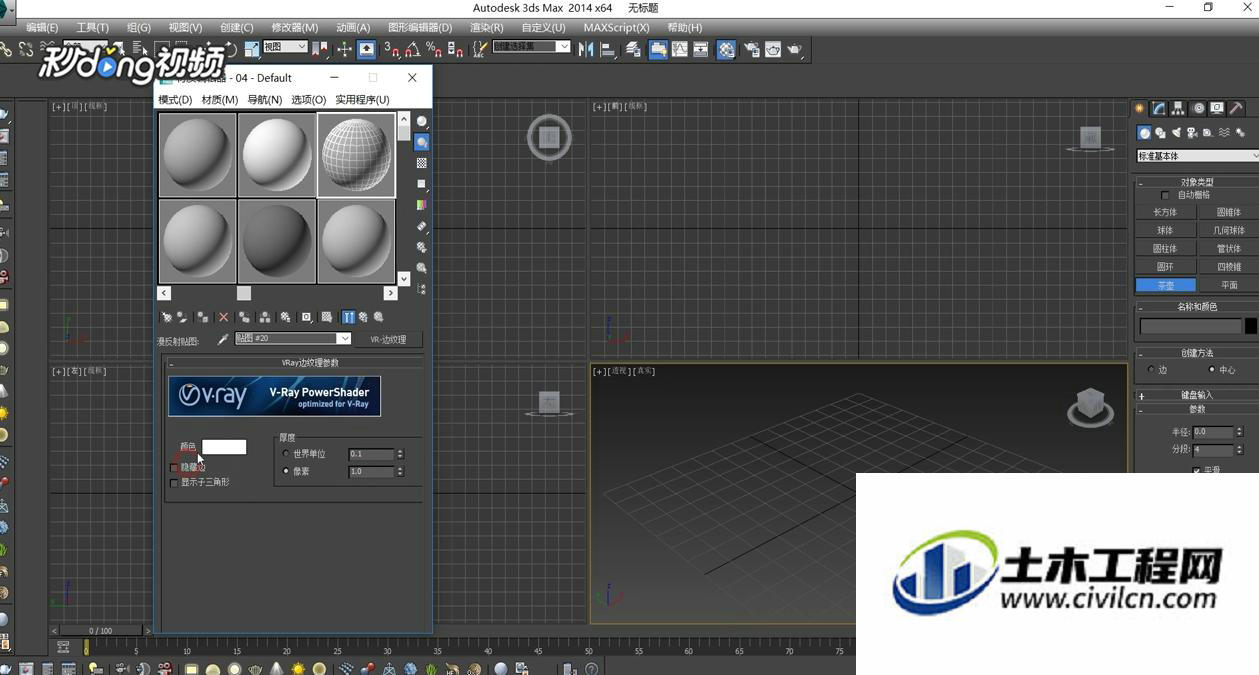1259x675 pixels.
Task: Open the 修改器(M) menu
Action: (294, 27)
